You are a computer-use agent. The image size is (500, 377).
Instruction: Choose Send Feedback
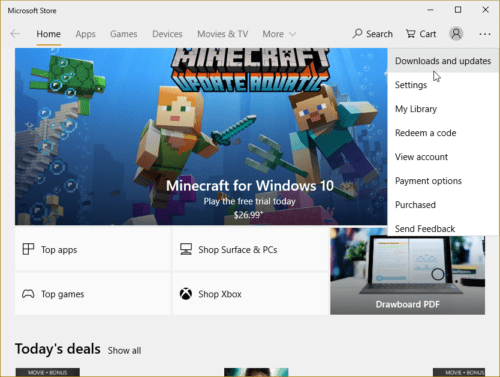pyautogui.click(x=443, y=228)
